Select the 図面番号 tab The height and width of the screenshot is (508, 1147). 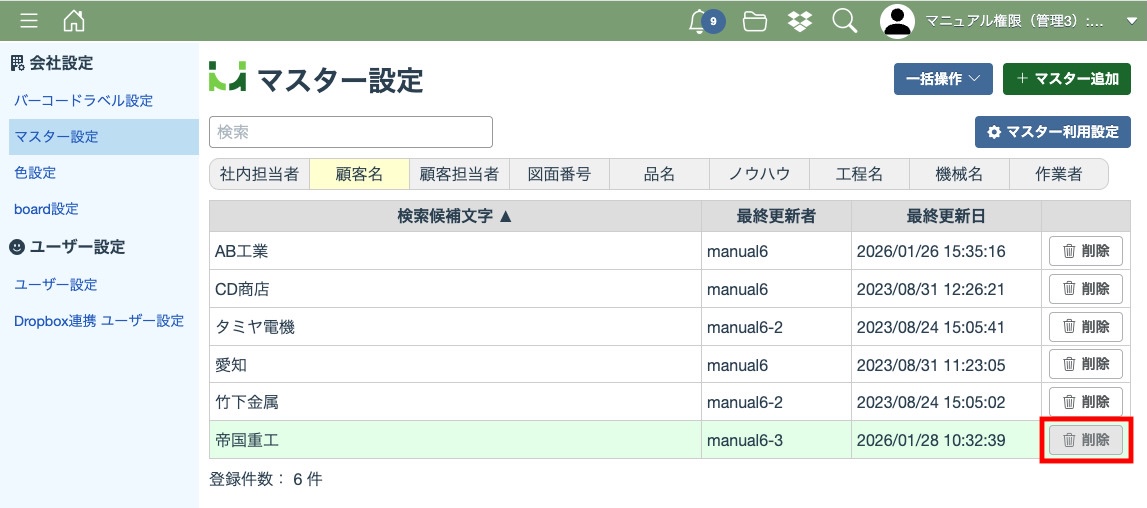point(559,174)
